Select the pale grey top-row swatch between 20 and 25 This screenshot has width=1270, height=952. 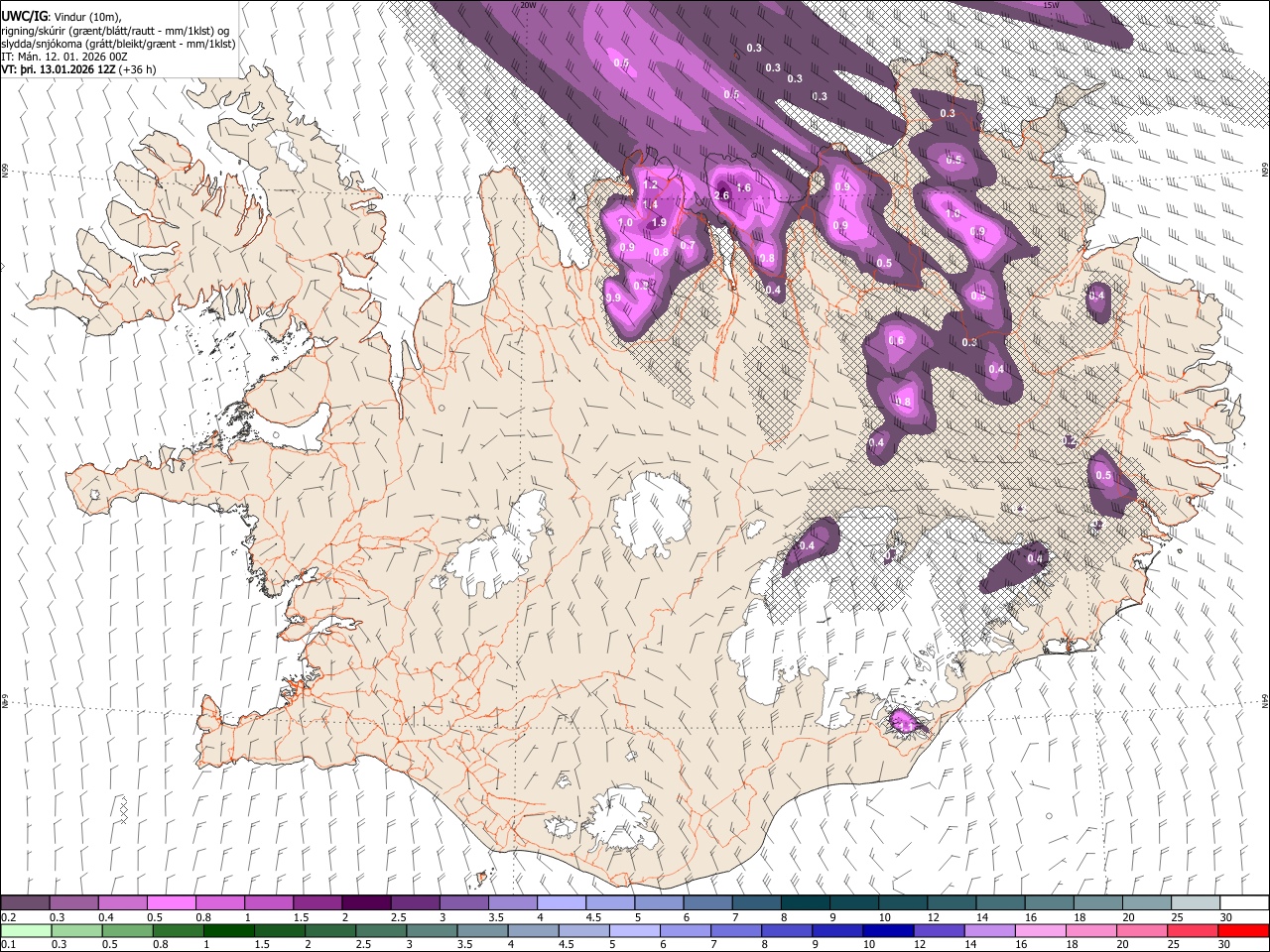pos(1146,903)
